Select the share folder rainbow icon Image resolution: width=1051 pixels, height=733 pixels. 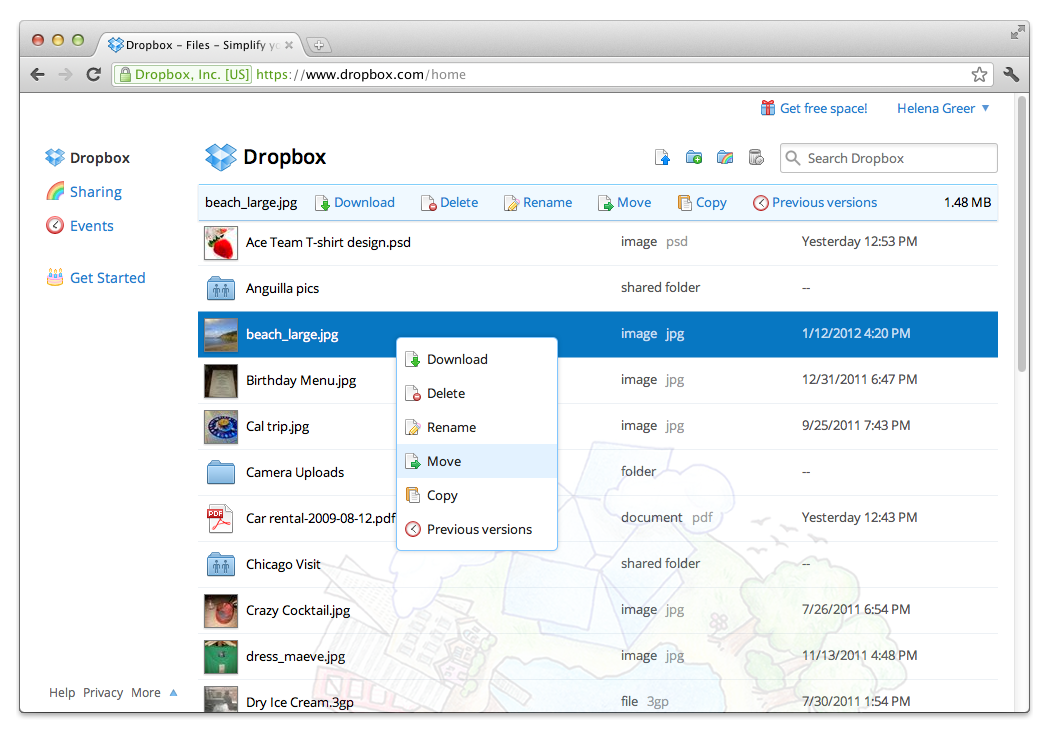725,157
